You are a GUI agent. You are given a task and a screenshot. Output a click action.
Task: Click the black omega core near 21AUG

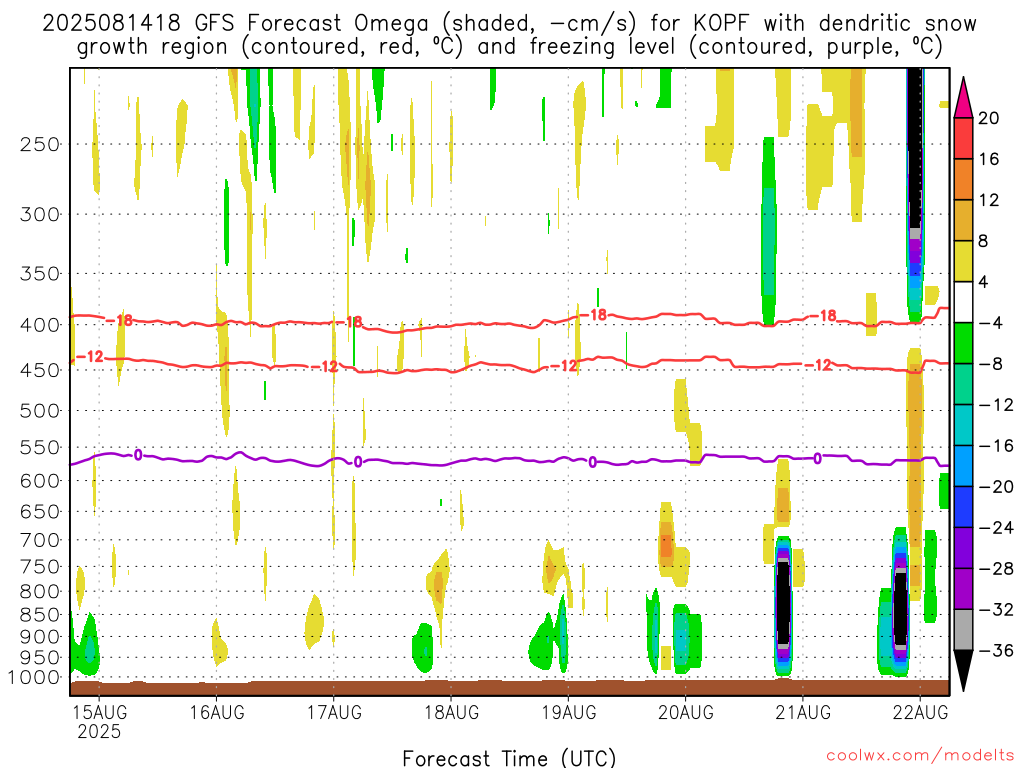click(782, 601)
